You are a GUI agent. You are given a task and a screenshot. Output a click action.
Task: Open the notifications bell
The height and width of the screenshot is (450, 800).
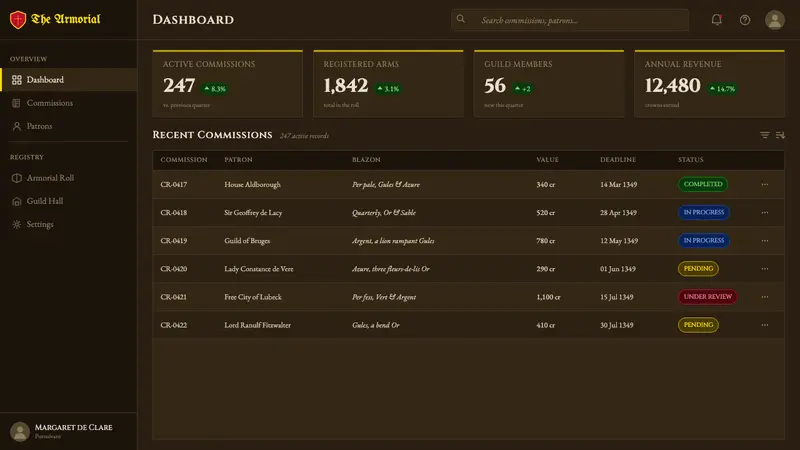click(716, 20)
